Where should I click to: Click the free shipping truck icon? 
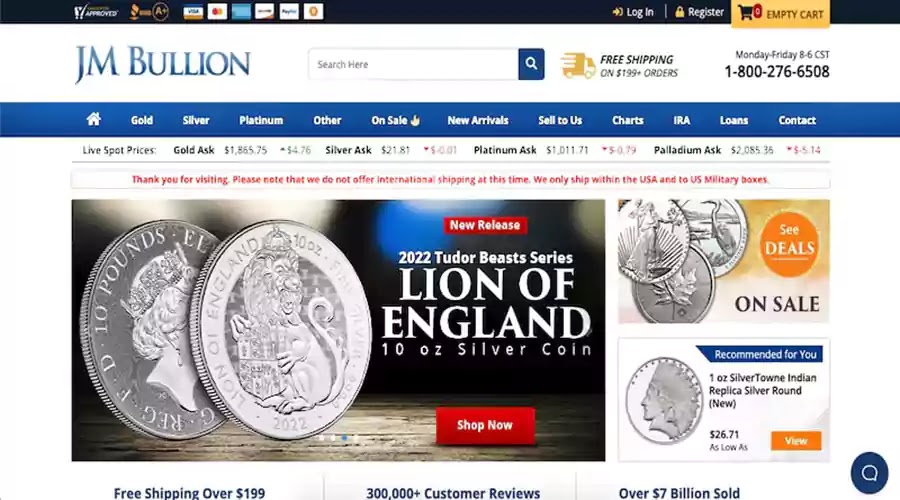pyautogui.click(x=577, y=65)
